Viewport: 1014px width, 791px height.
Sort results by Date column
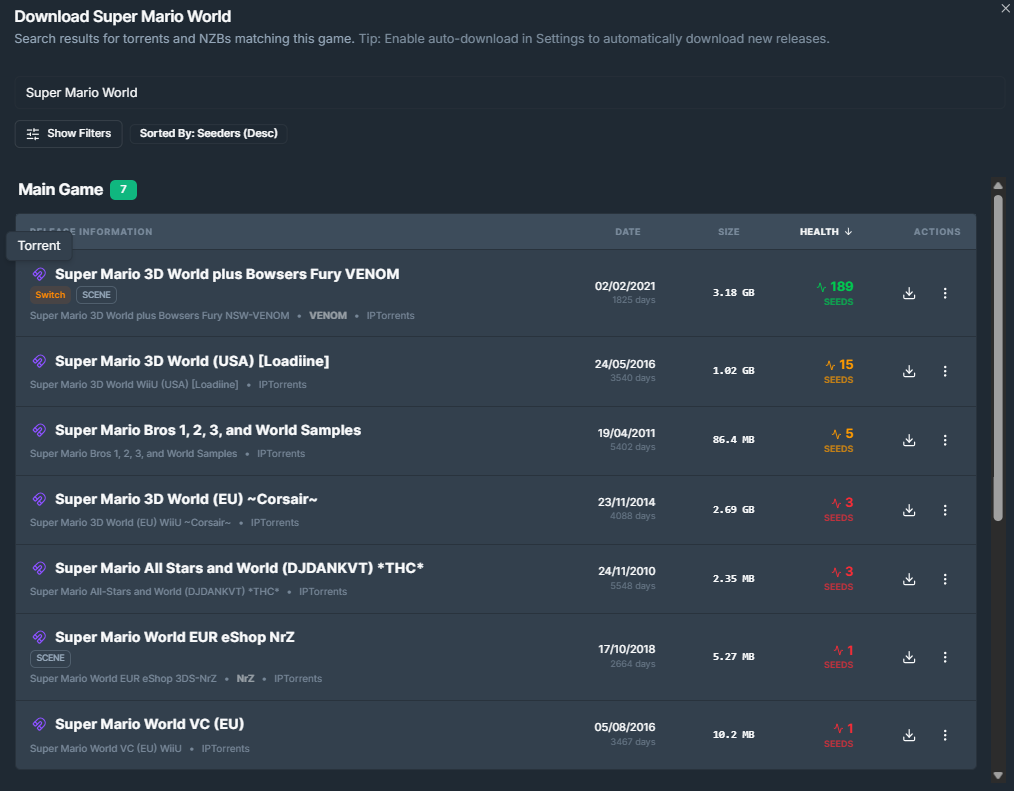tap(627, 232)
